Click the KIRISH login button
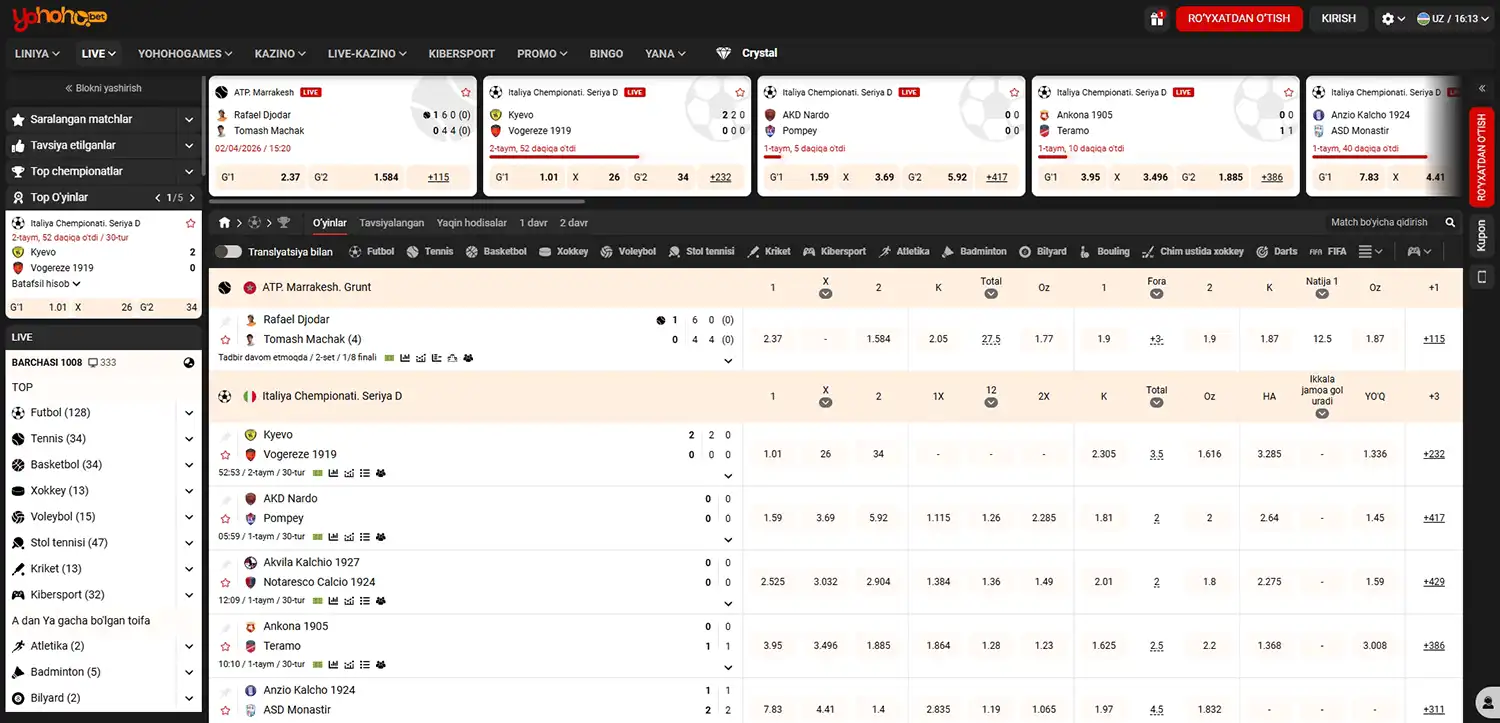This screenshot has height=723, width=1500. tap(1338, 18)
